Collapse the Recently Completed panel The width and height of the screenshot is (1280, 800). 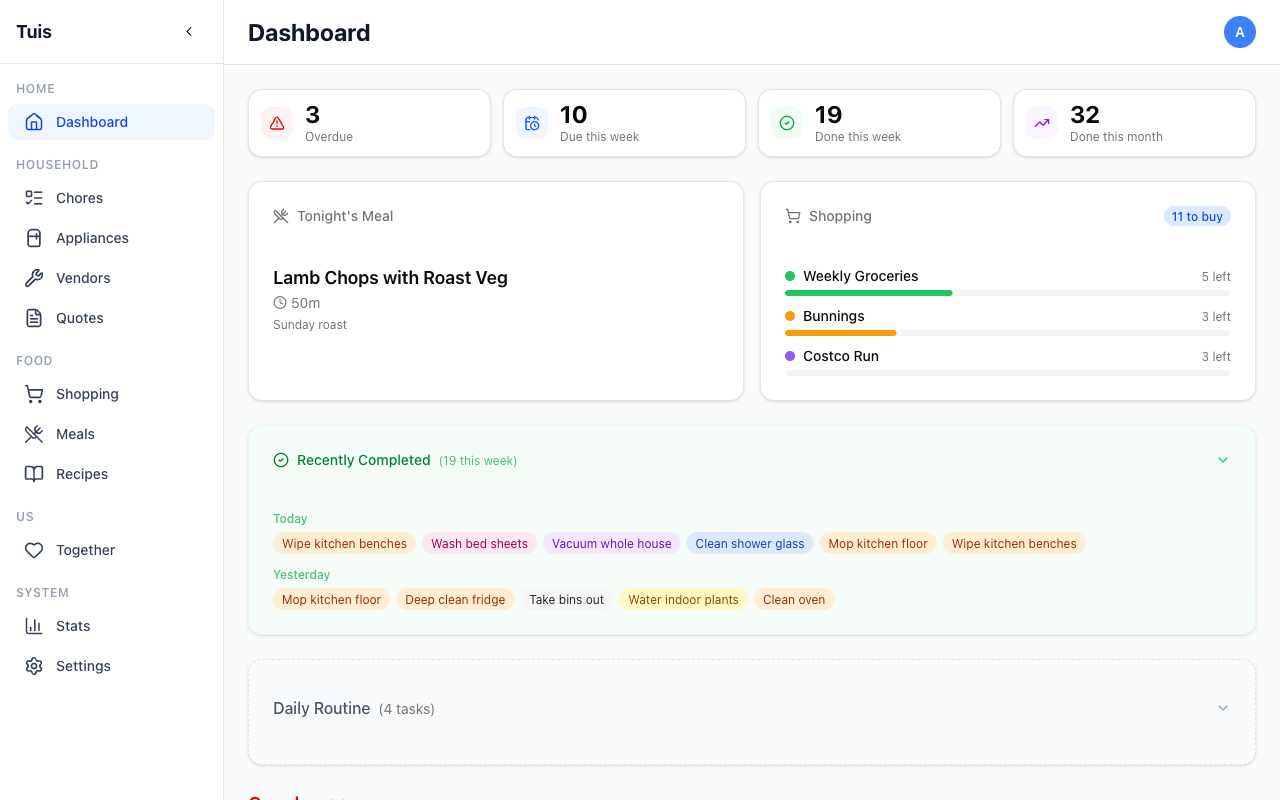click(x=1223, y=460)
